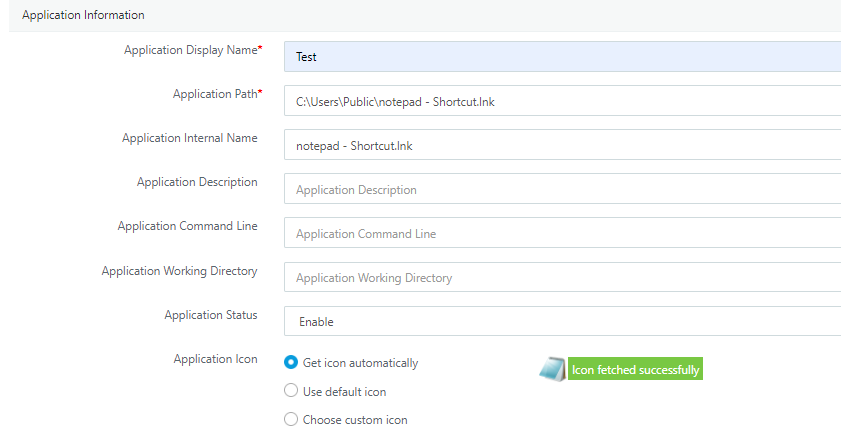Click the Application Icon label
Screen dimensions: 841x440
(215, 359)
